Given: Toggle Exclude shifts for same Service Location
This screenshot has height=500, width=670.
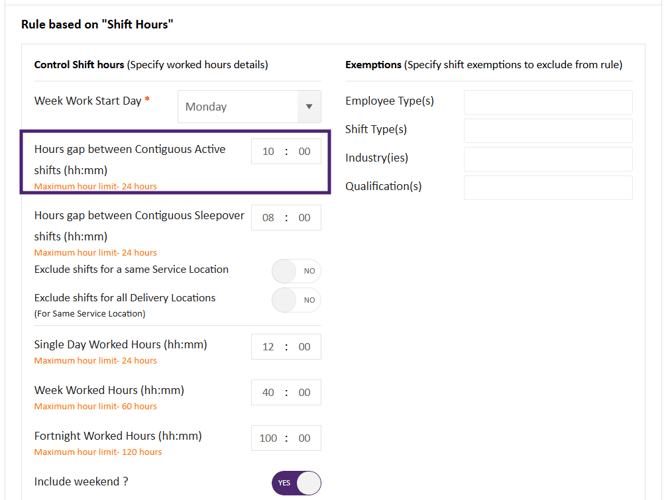Looking at the screenshot, I should pos(296,271).
